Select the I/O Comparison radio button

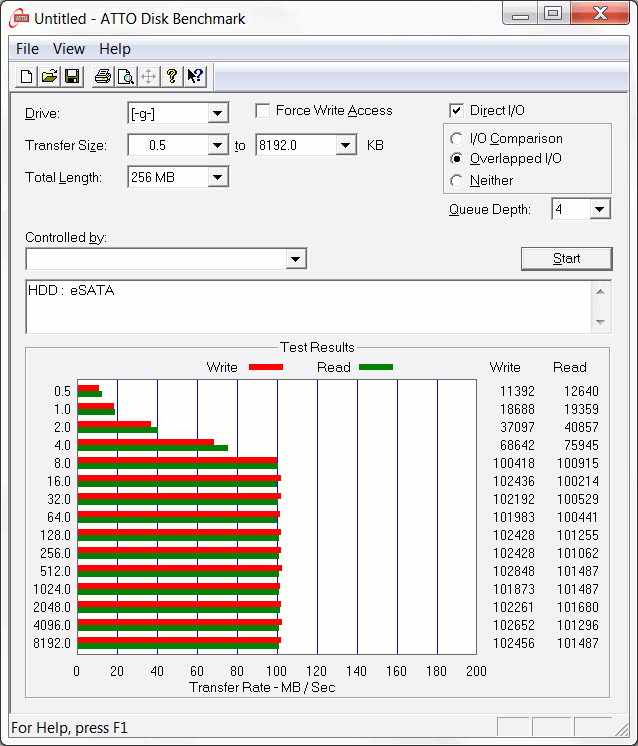(457, 139)
